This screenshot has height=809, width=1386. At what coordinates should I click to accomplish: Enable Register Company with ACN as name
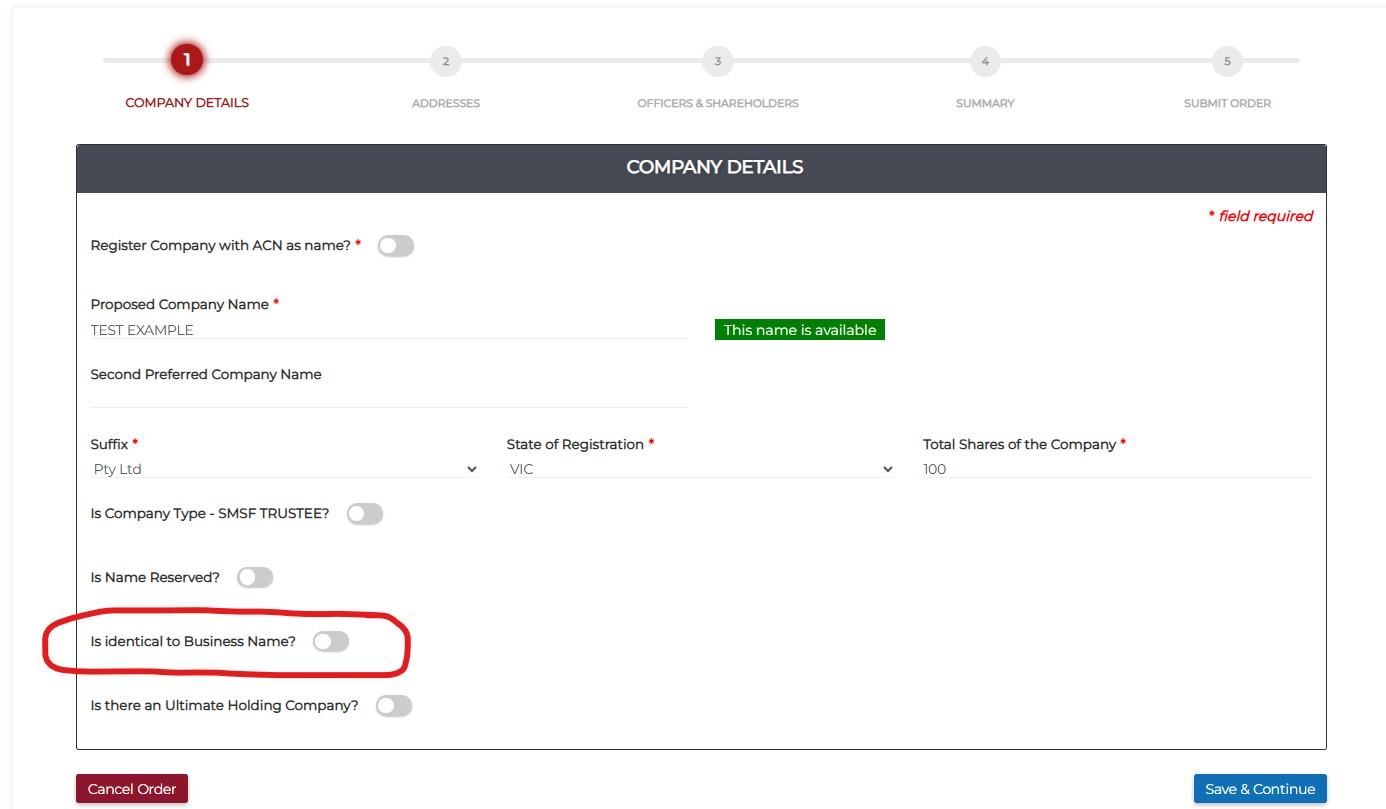[x=395, y=246]
